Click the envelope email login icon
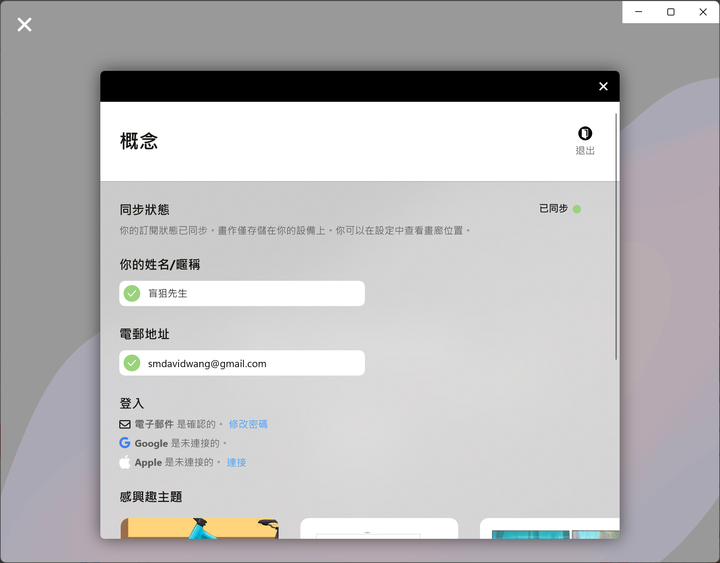The width and height of the screenshot is (720, 563). [125, 424]
